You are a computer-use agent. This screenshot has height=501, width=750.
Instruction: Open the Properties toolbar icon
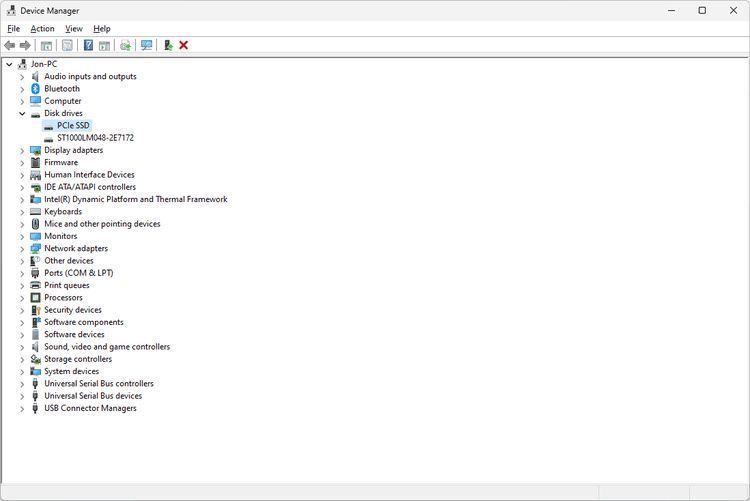[x=67, y=45]
